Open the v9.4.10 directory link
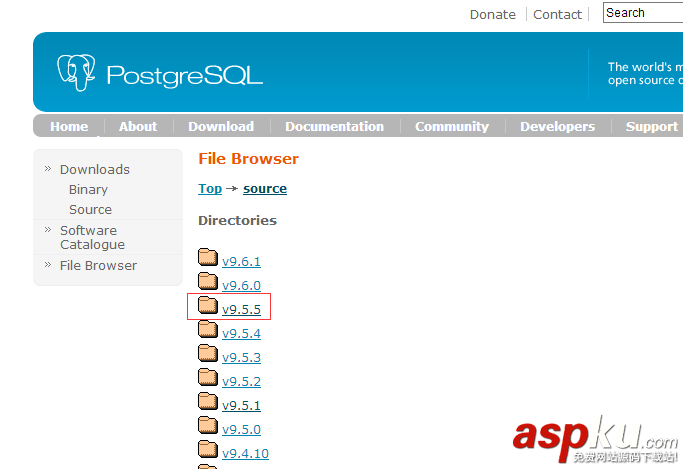The width and height of the screenshot is (683, 469). click(245, 453)
